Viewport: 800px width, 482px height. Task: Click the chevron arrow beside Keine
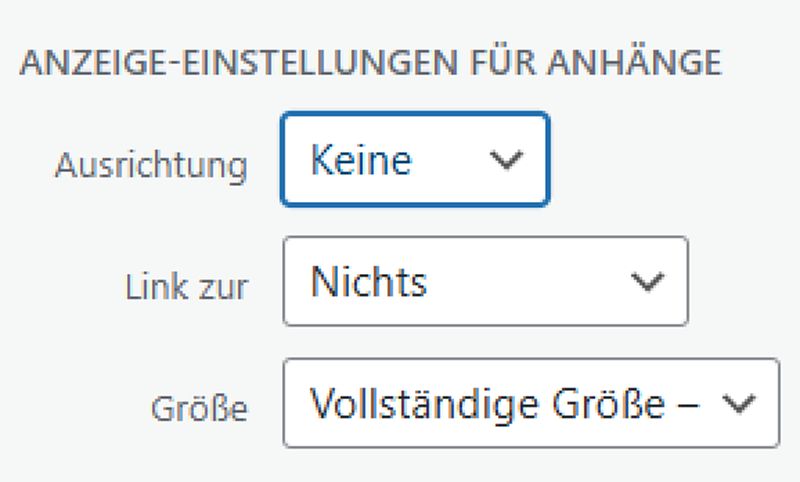[508, 161]
